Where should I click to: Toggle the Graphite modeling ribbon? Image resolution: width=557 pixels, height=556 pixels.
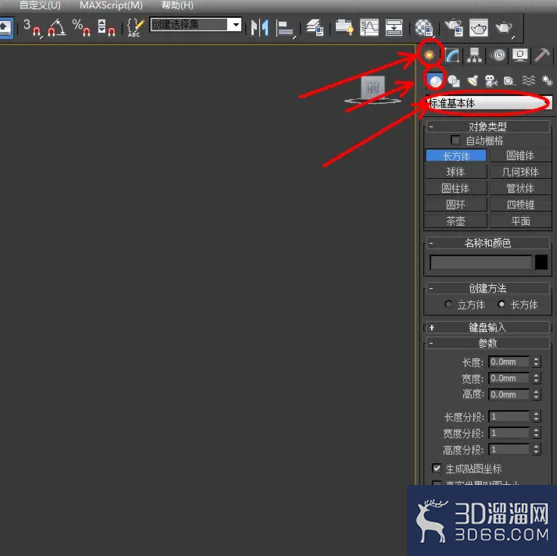click(344, 27)
